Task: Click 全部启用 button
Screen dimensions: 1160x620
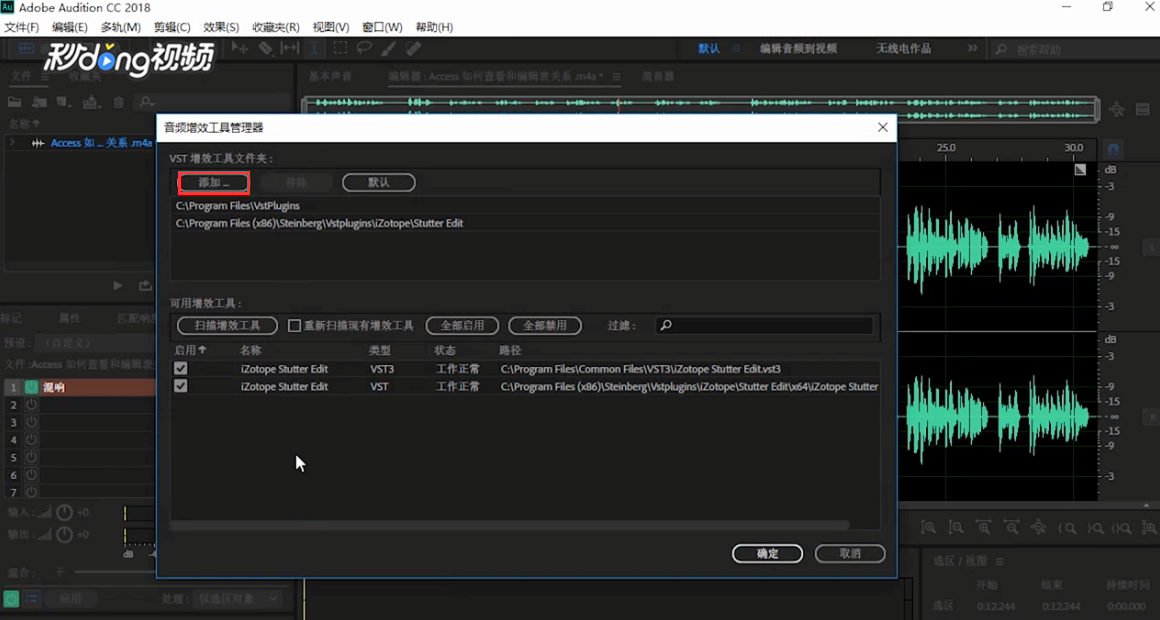Action: (x=462, y=326)
